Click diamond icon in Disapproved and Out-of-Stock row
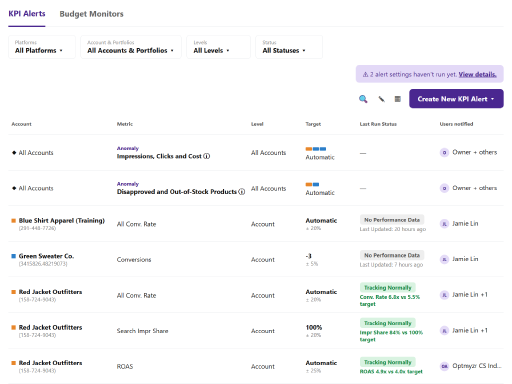This screenshot has width=512, height=384. (14, 188)
